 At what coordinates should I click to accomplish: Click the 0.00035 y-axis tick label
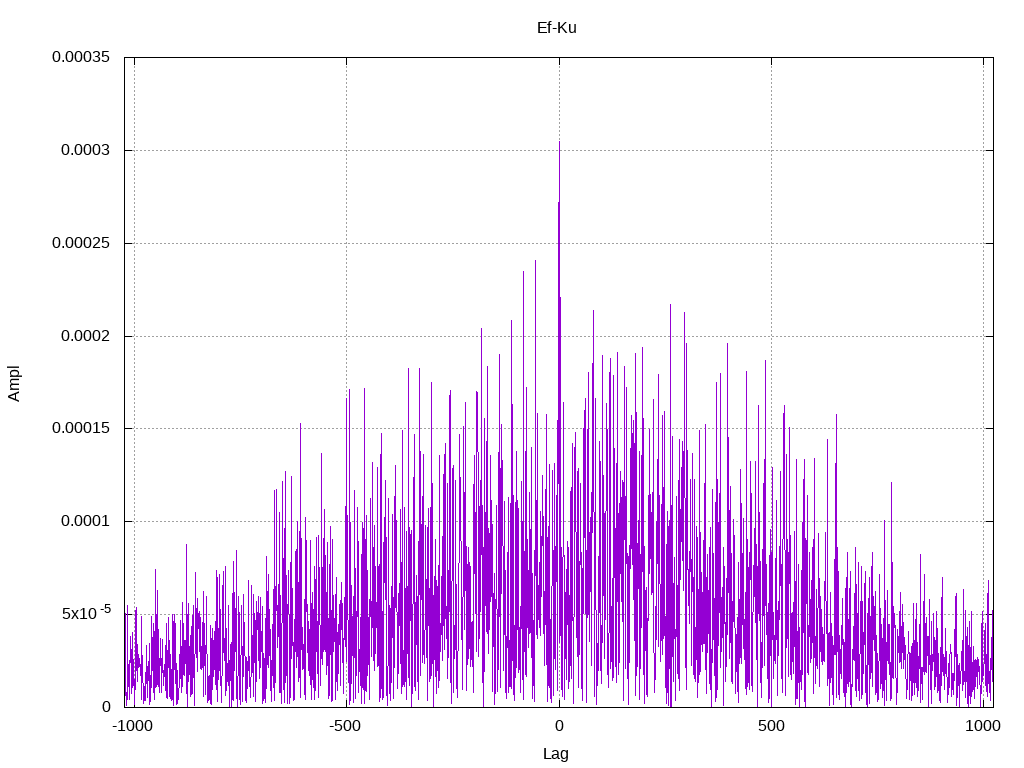pos(81,57)
